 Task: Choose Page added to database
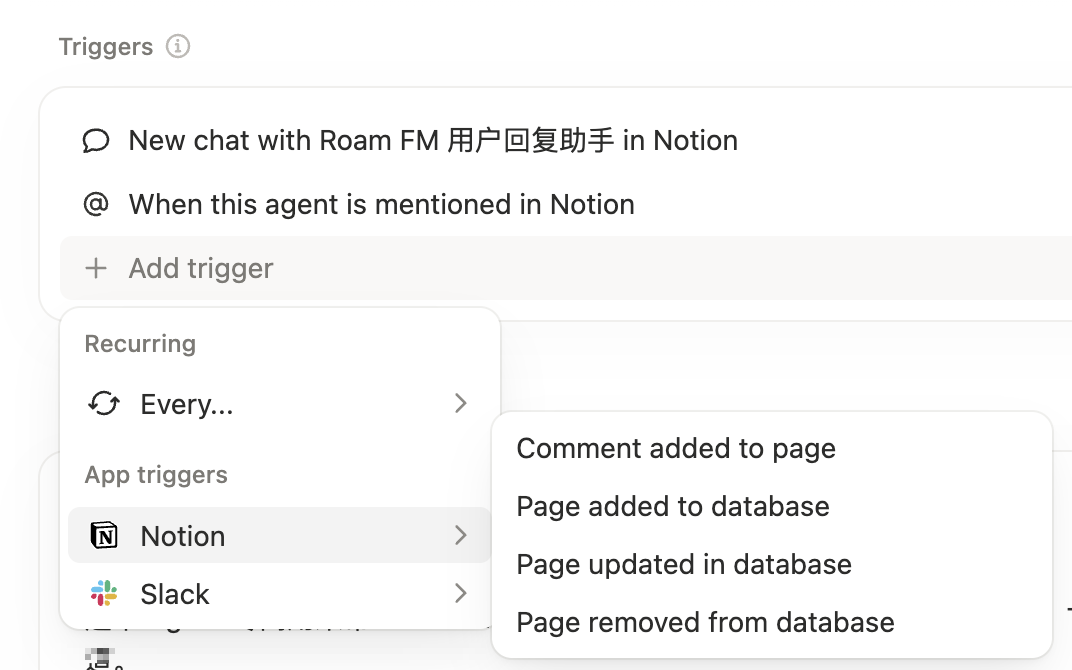coord(672,506)
